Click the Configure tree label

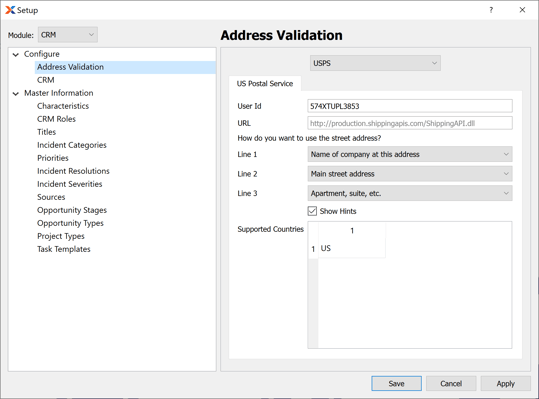(42, 54)
